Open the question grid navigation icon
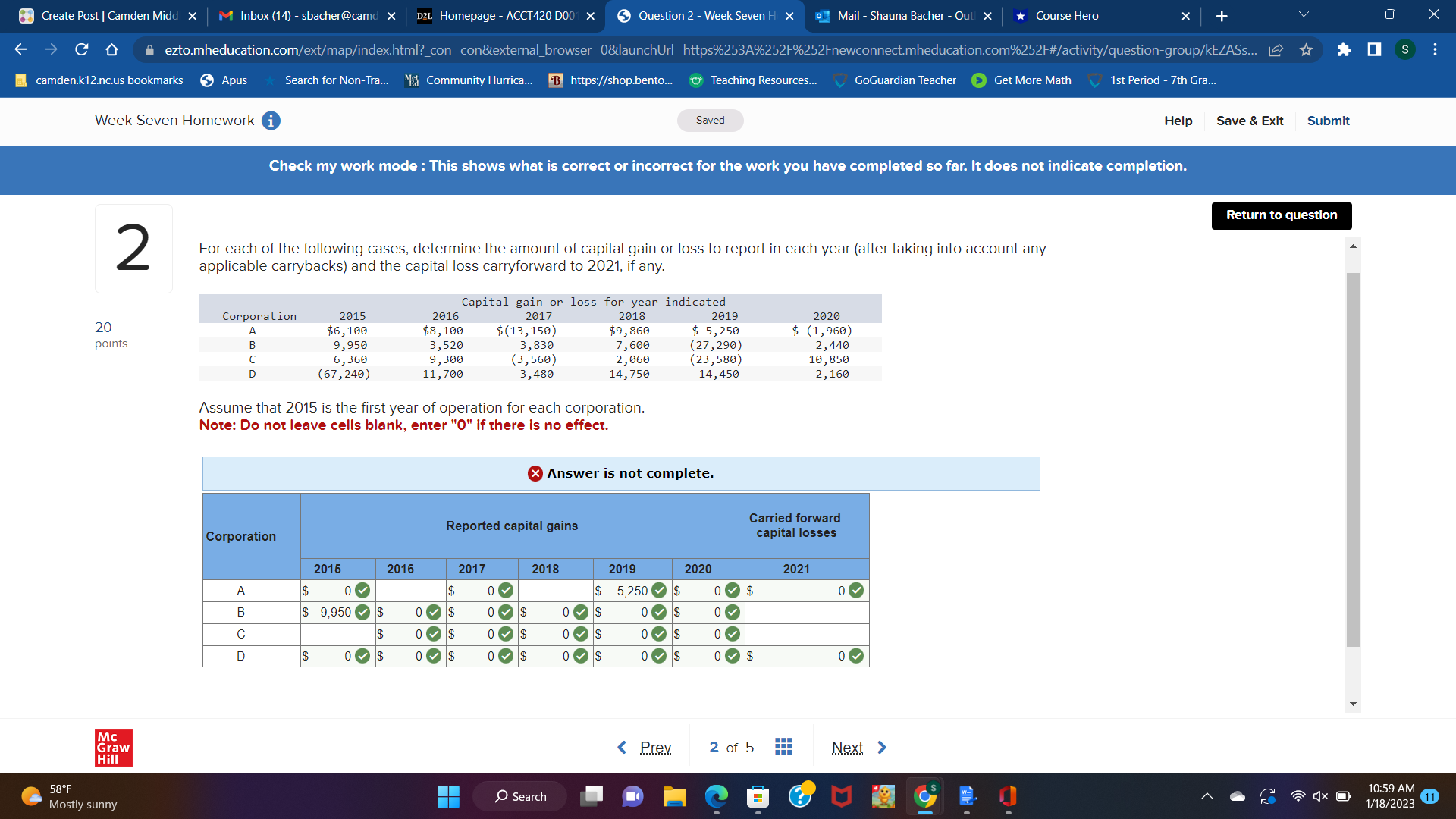Viewport: 1456px width, 819px height. [783, 747]
